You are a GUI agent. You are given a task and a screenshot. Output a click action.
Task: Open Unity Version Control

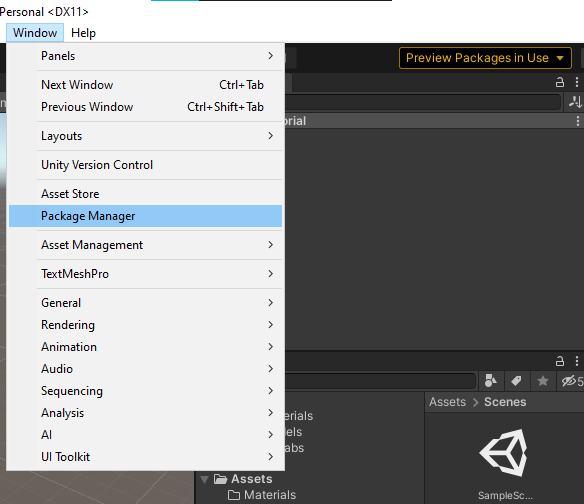(145, 165)
